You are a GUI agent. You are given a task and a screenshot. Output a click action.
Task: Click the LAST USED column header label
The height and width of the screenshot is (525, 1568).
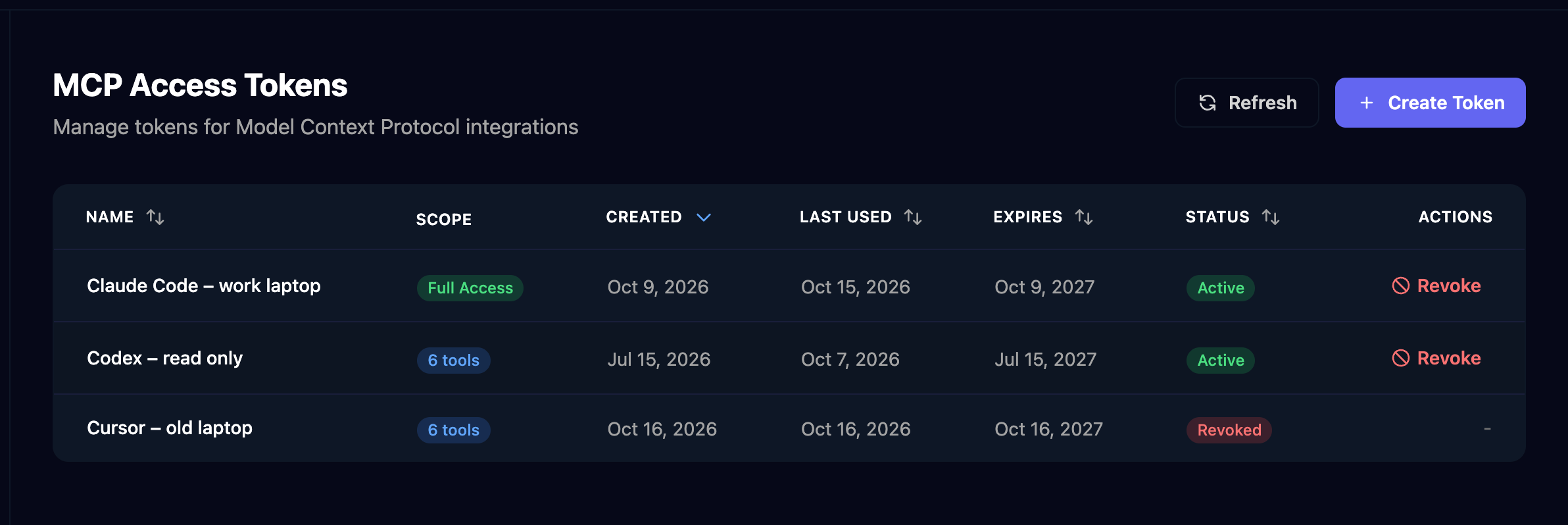[x=846, y=217]
